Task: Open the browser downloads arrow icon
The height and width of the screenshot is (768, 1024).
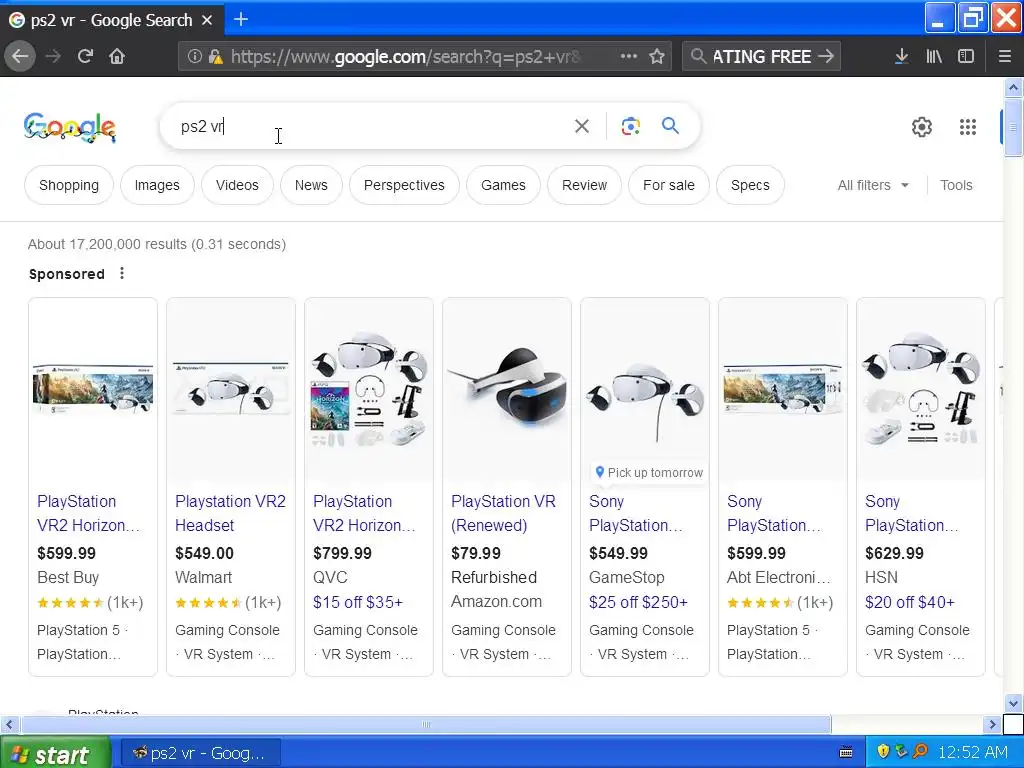Action: pyautogui.click(x=901, y=57)
